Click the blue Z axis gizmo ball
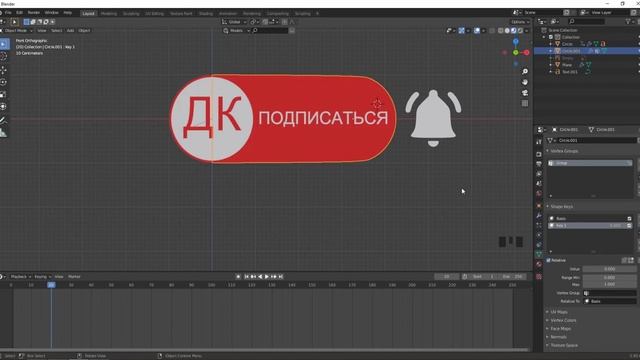640x360 pixels. [516, 42]
